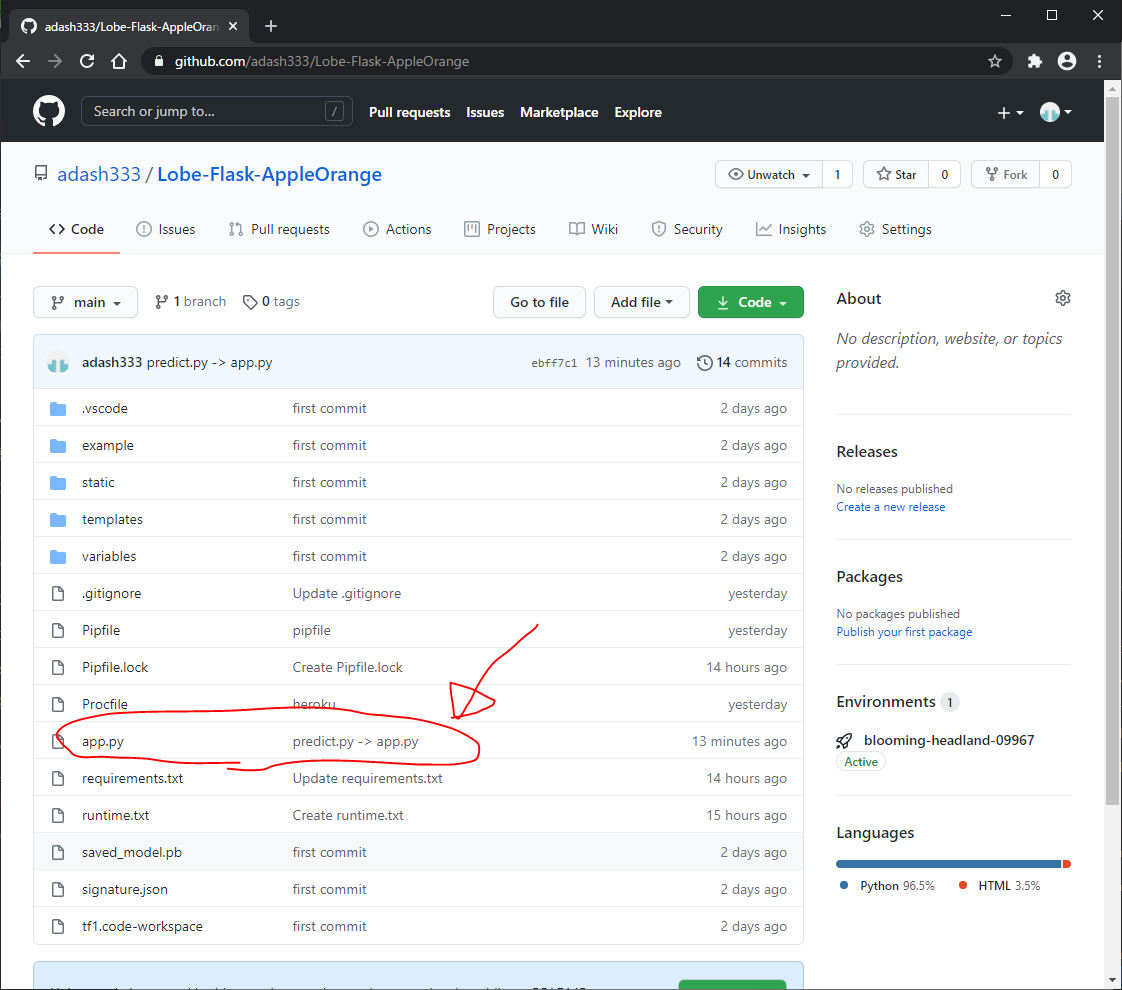The image size is (1122, 990).
Task: Click Issues in top navigation bar
Action: 485,112
